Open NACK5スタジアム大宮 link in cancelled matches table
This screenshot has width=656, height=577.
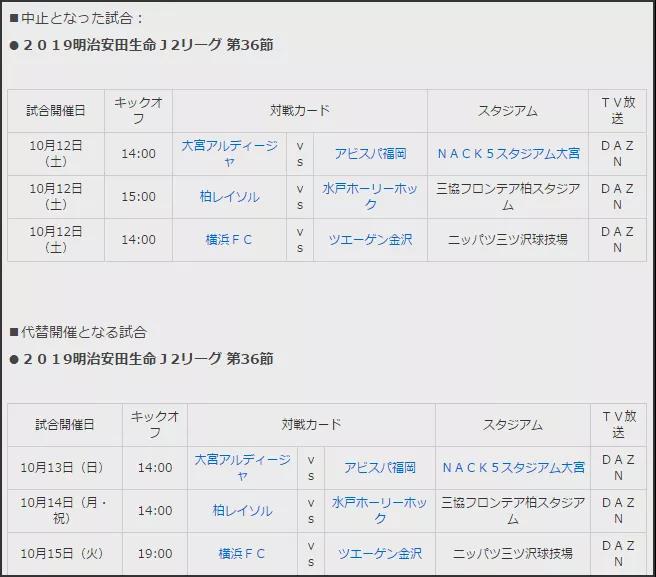(508, 154)
